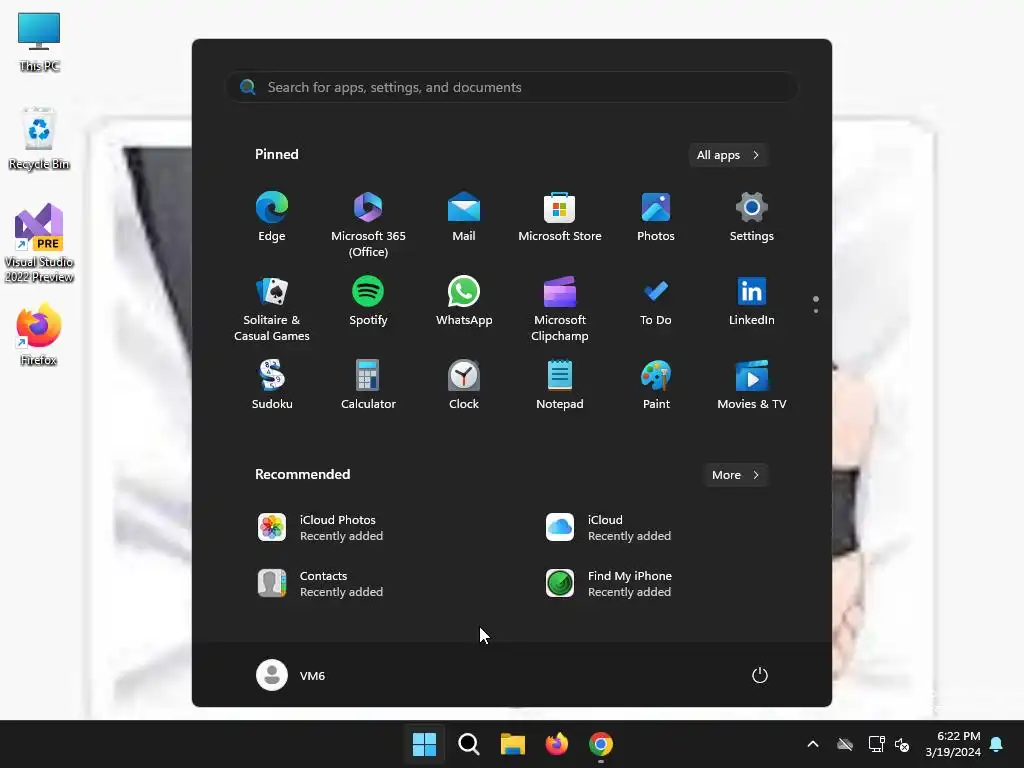Open Paint
Screen dimensions: 1024x768
tap(656, 385)
